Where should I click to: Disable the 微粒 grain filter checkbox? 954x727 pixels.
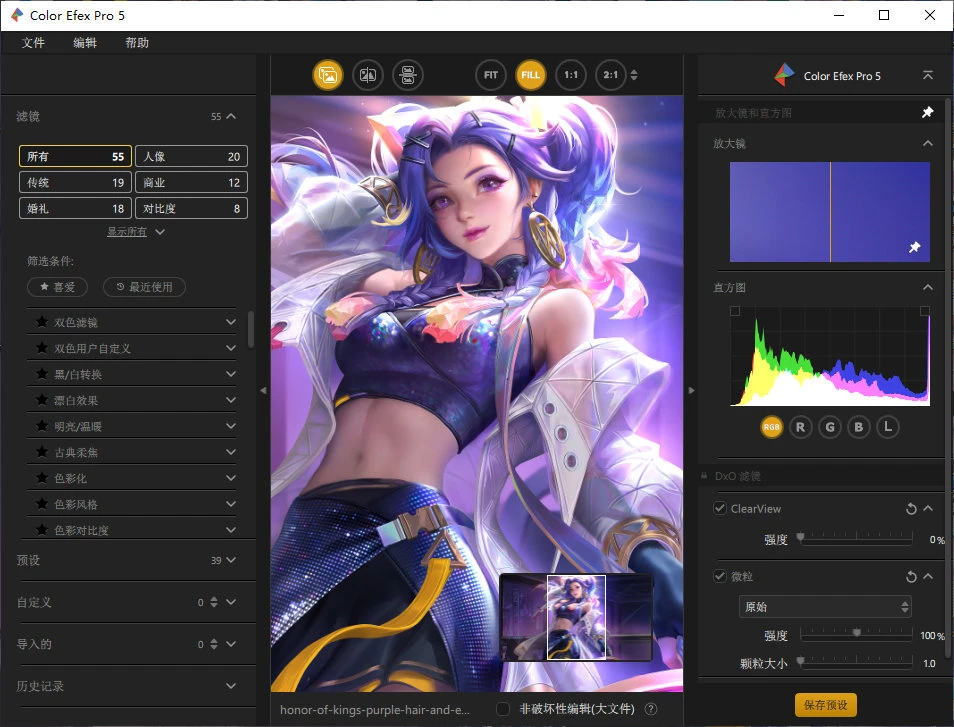pyautogui.click(x=718, y=576)
